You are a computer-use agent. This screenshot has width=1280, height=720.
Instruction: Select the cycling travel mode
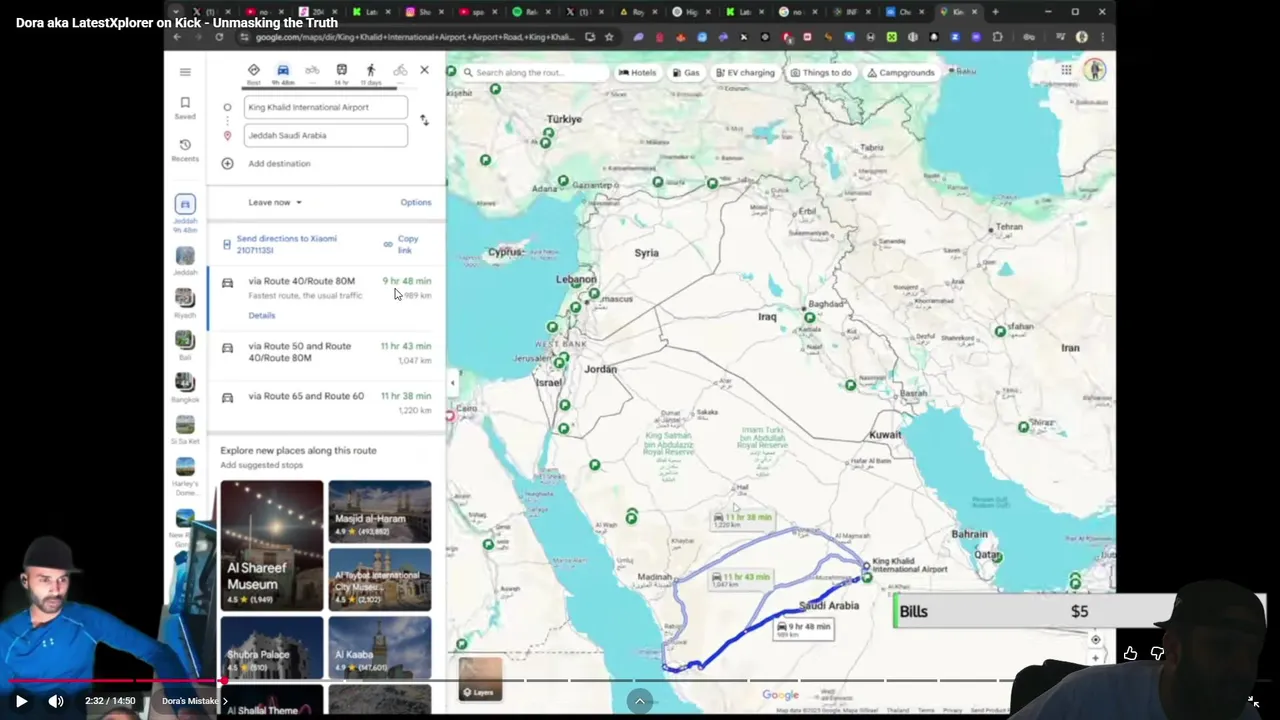tap(400, 73)
